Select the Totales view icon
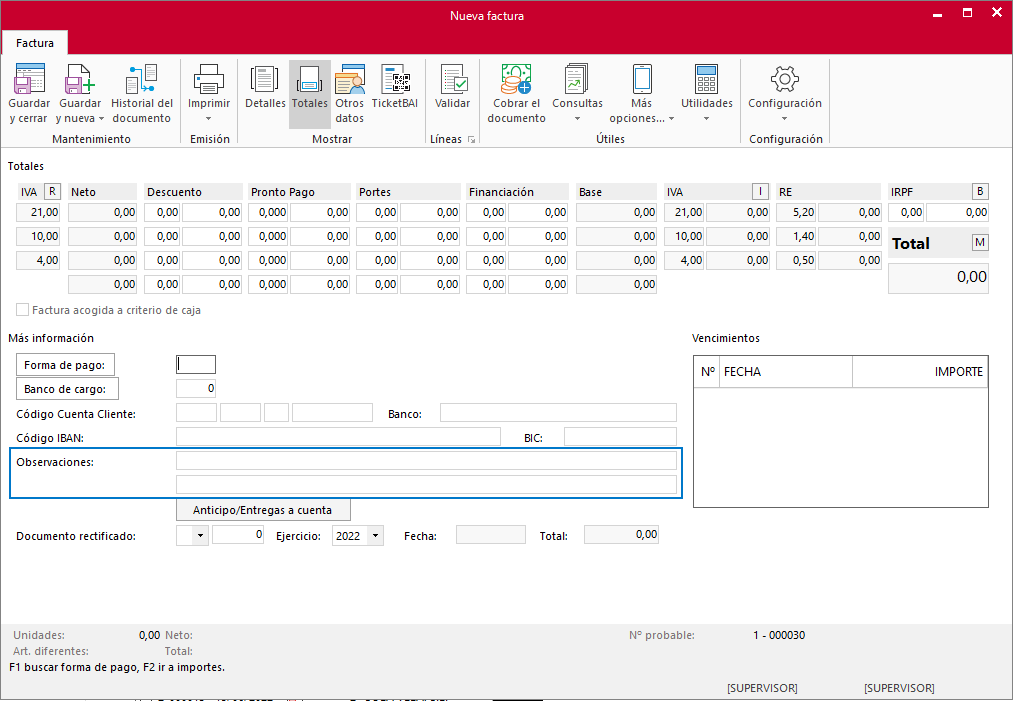The image size is (1013, 701). (x=309, y=78)
